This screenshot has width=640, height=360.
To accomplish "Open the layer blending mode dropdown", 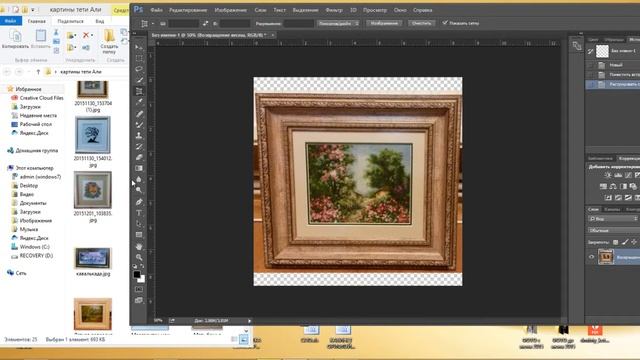I will tap(613, 230).
